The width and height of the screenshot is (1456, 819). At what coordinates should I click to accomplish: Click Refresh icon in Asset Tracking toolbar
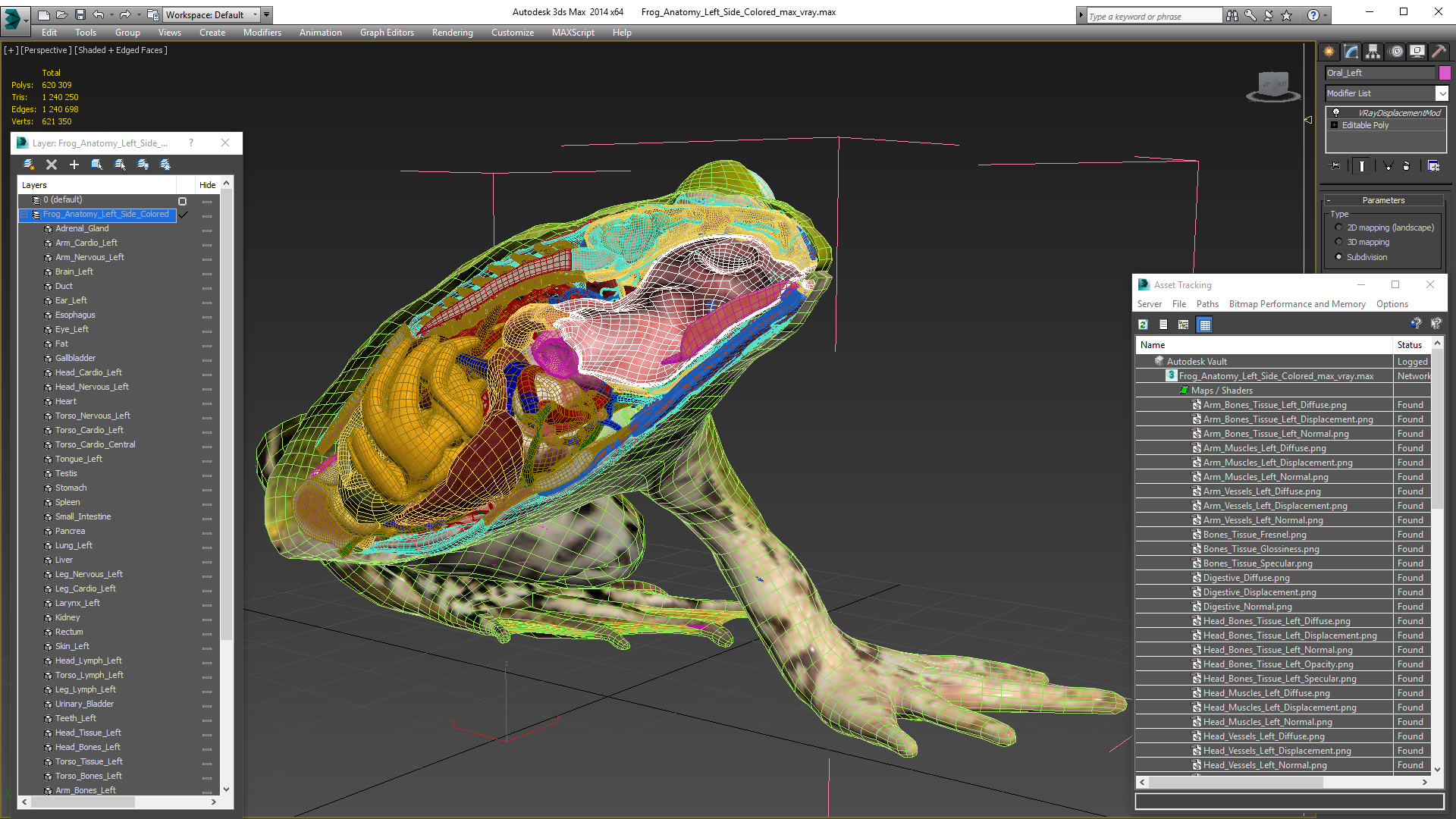[x=1143, y=325]
